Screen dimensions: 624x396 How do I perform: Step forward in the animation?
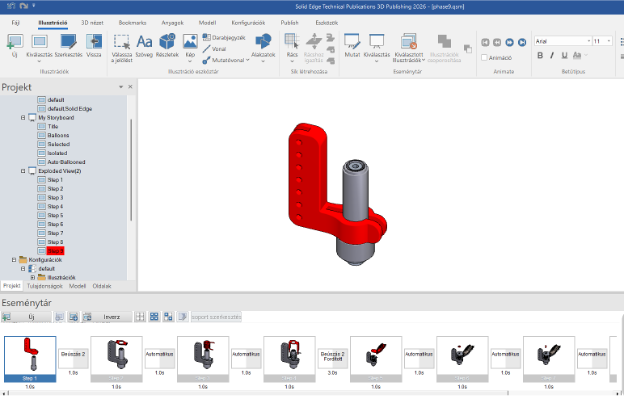coord(509,42)
